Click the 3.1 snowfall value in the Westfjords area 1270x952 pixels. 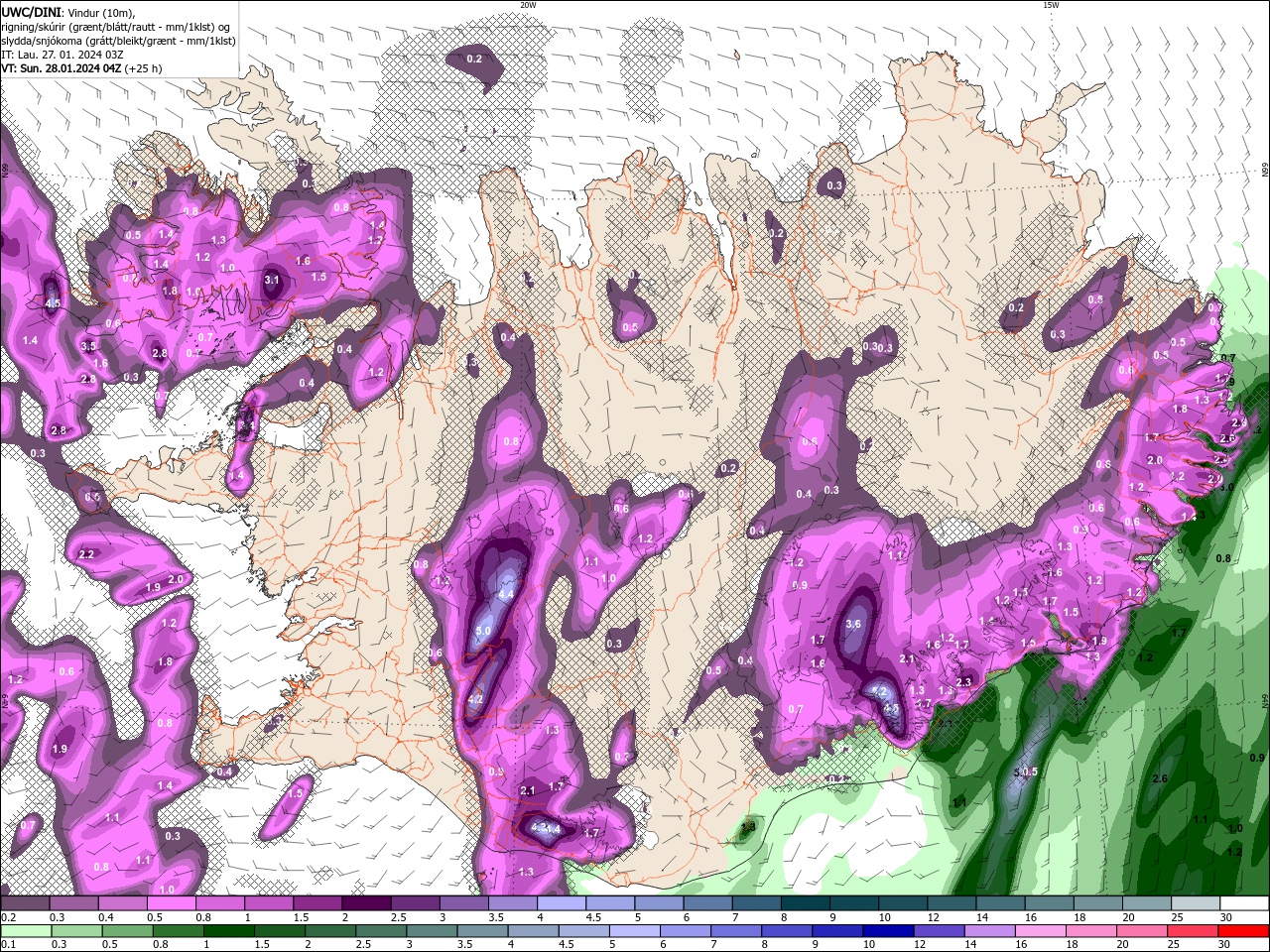(x=272, y=281)
